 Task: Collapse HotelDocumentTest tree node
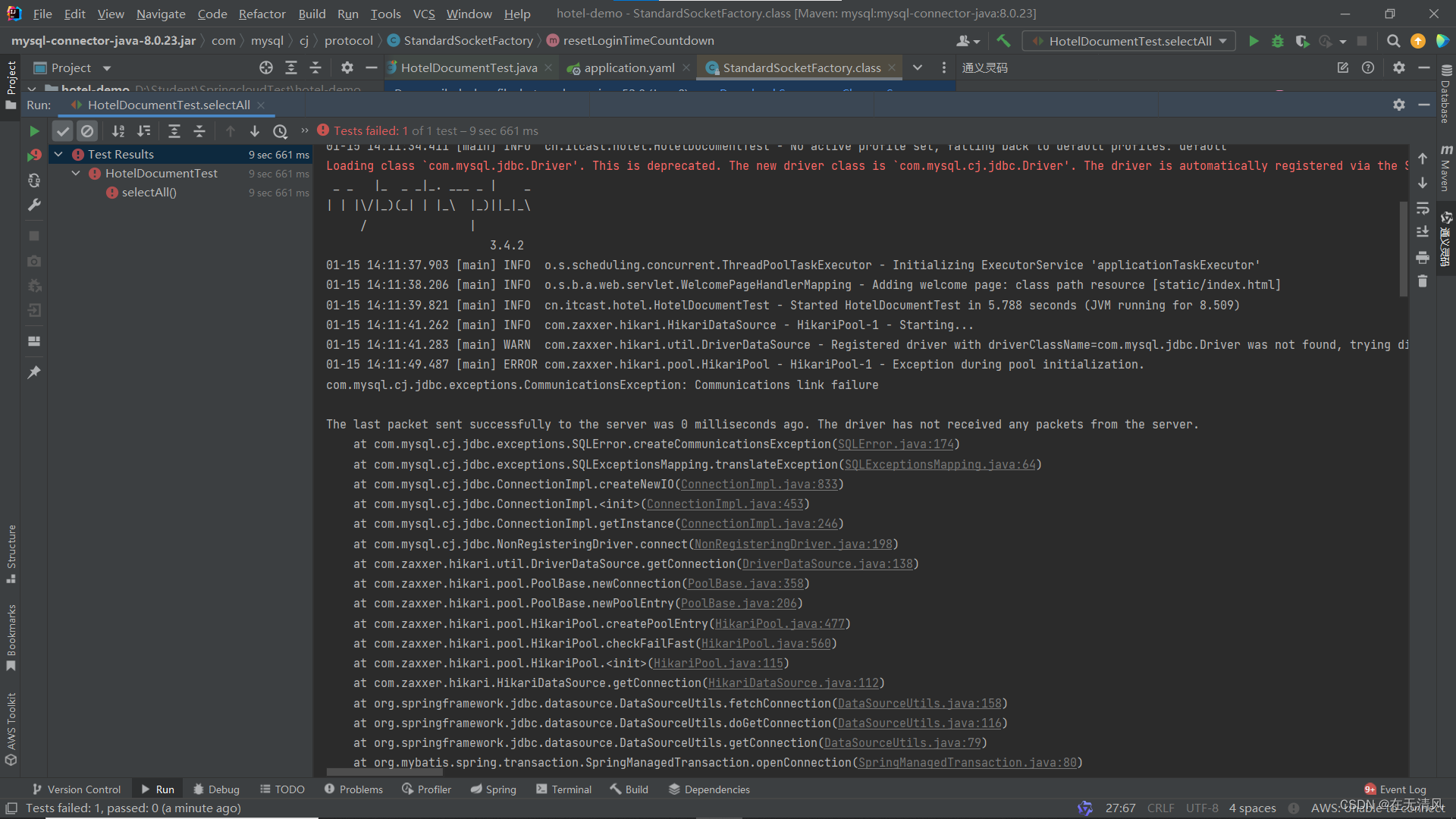[x=76, y=174]
